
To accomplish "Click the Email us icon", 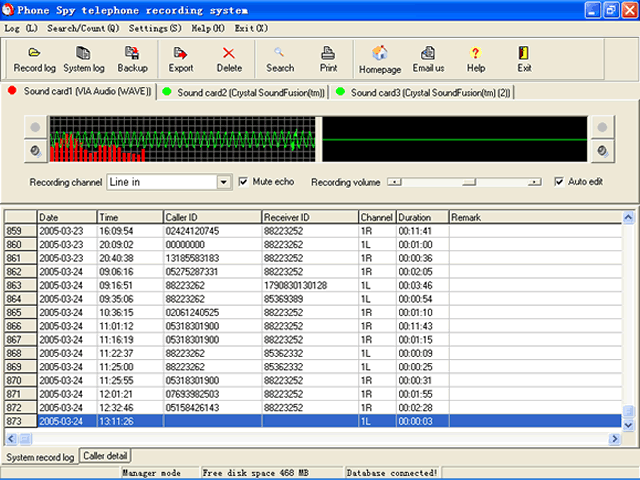I will click(428, 60).
